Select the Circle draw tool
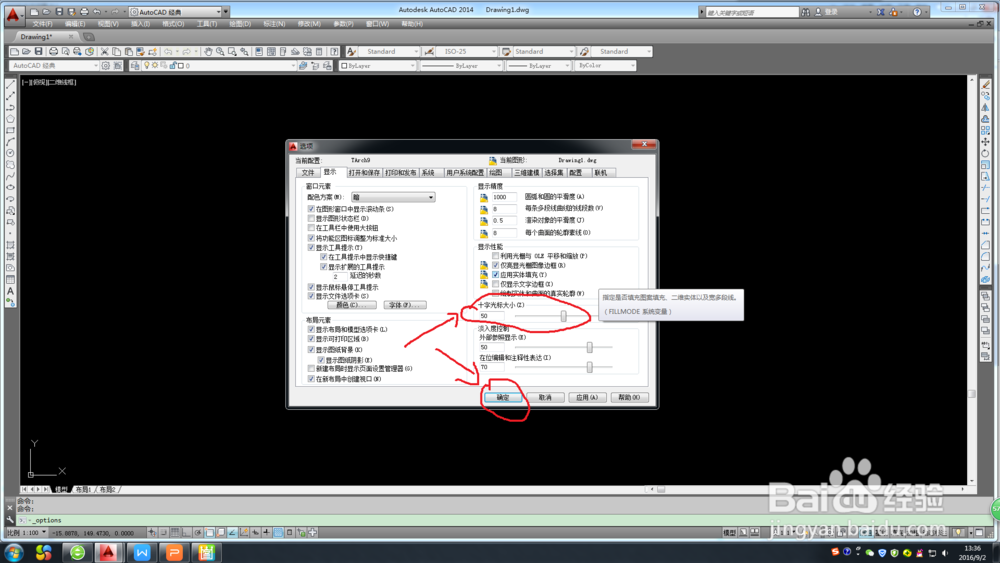Screen dimensions: 1000x563 [10, 153]
